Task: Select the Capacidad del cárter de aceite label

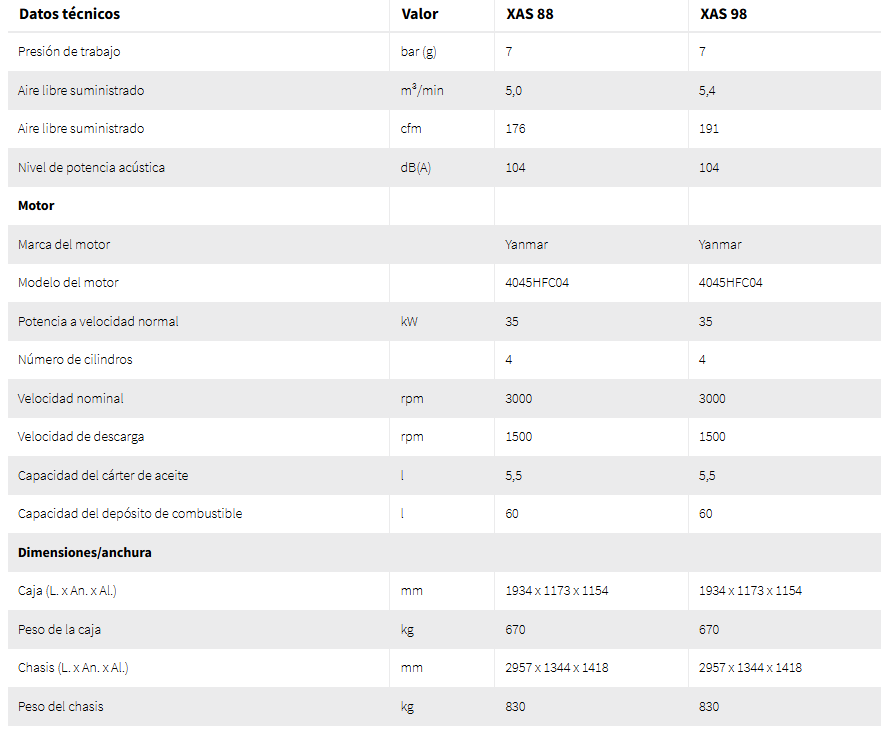Action: click(x=103, y=476)
